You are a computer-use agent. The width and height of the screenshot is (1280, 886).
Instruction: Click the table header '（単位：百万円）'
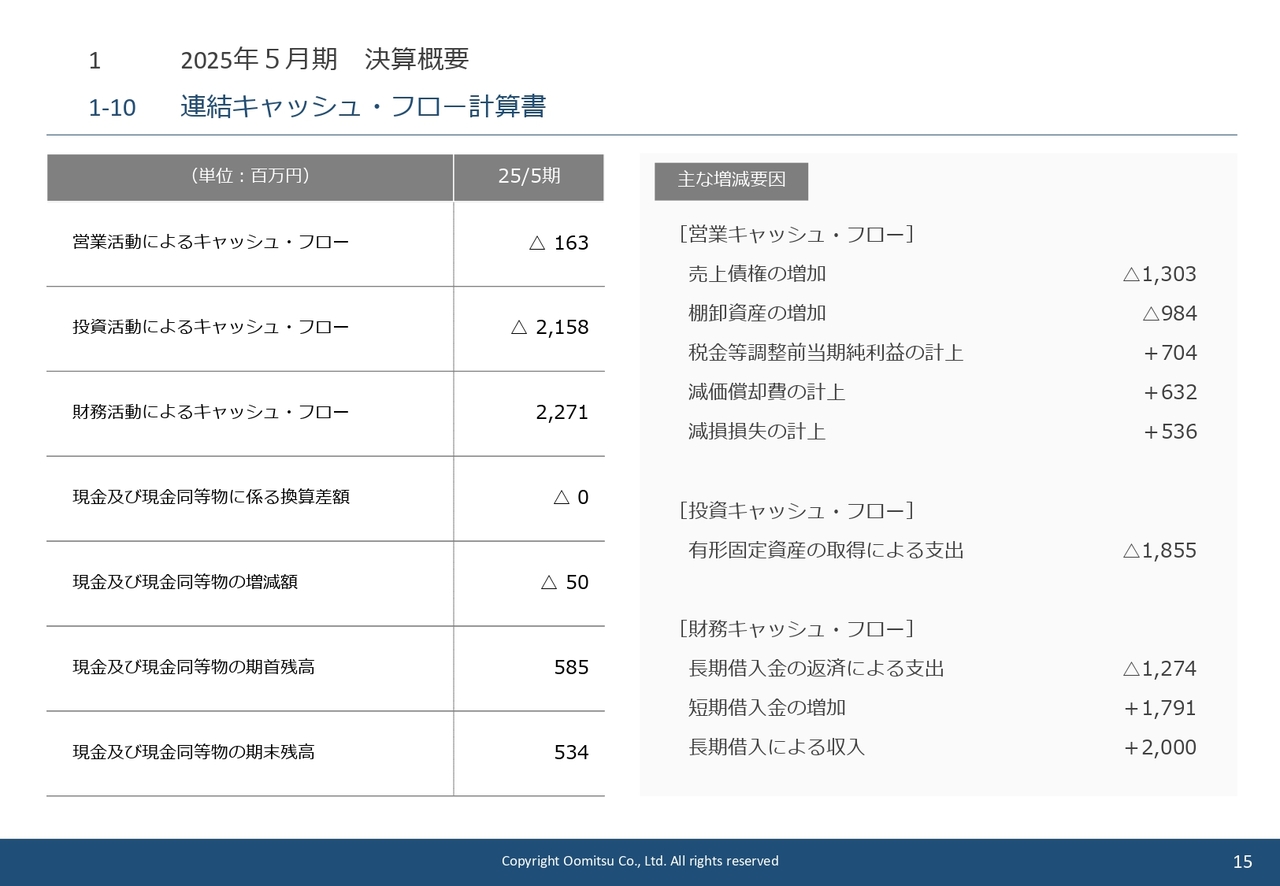250,177
